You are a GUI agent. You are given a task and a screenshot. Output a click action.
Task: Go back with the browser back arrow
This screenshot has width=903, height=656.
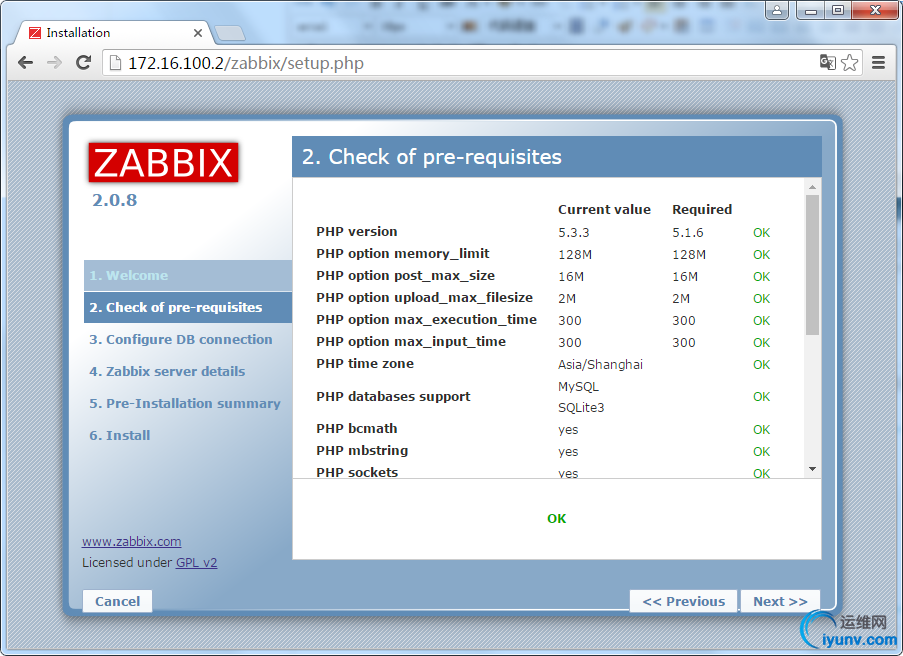tap(25, 62)
